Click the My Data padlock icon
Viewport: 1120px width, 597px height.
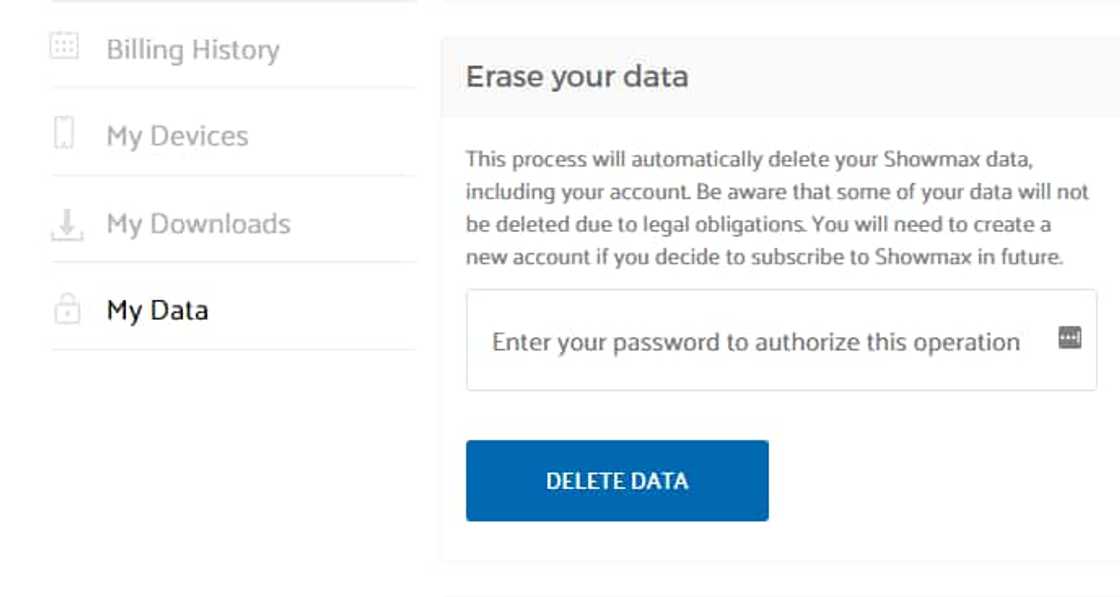66,310
